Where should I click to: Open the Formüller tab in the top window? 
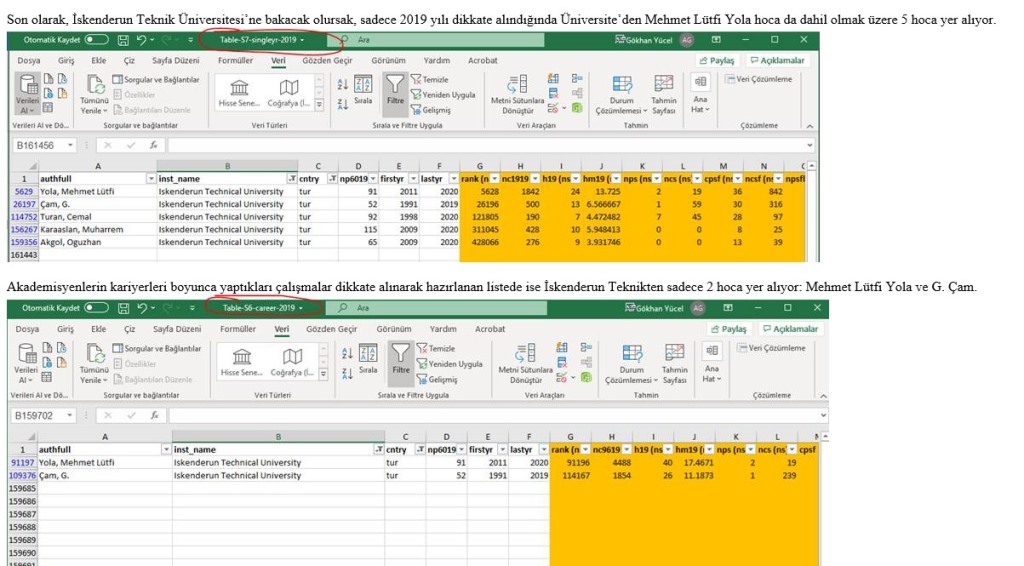pyautogui.click(x=236, y=60)
